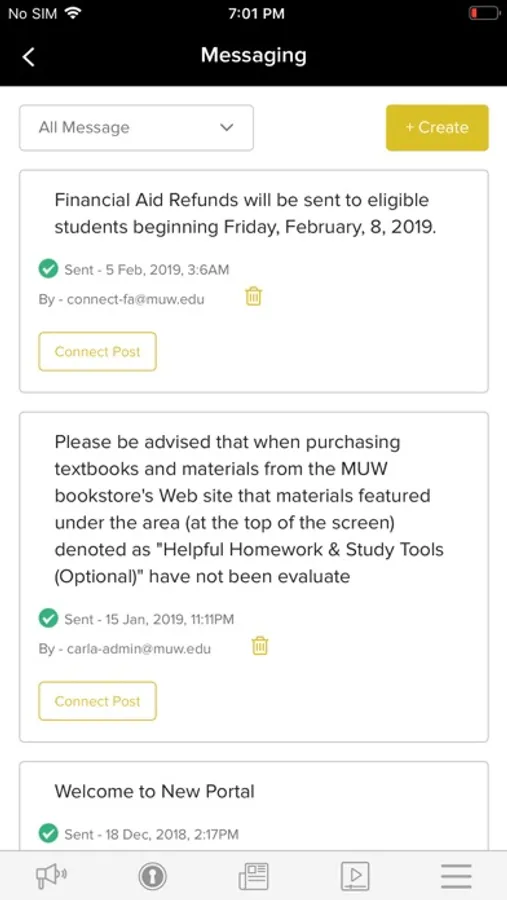Tap green sent checkmark for 15 Jan message
The height and width of the screenshot is (900, 507).
48,618
